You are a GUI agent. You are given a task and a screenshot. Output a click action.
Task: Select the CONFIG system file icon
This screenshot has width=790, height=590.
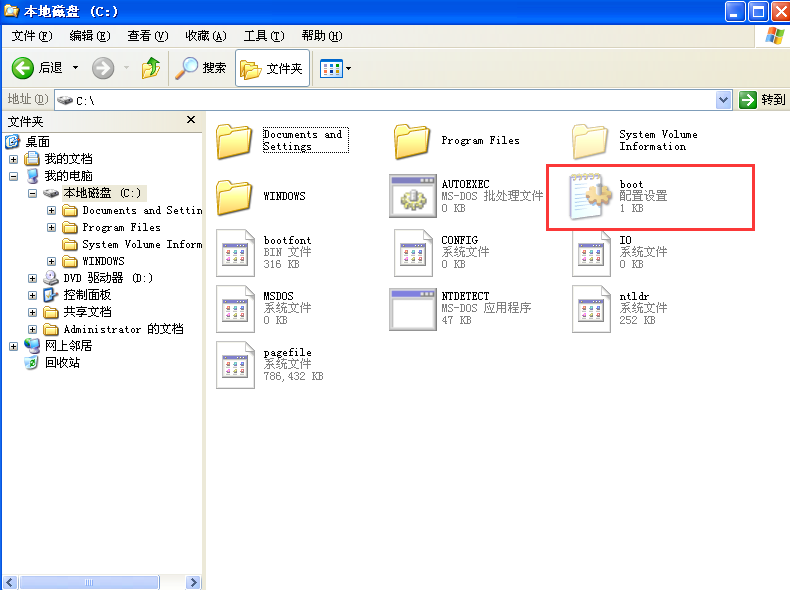(x=413, y=253)
